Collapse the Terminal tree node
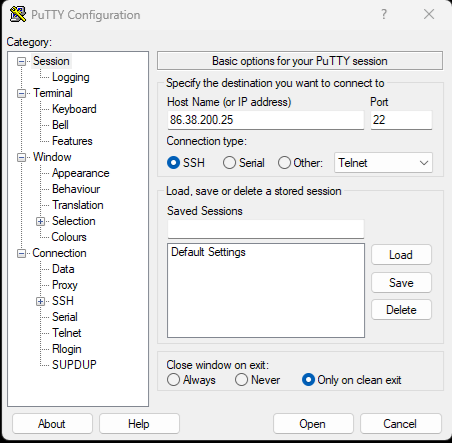The image size is (452, 443). point(21,93)
